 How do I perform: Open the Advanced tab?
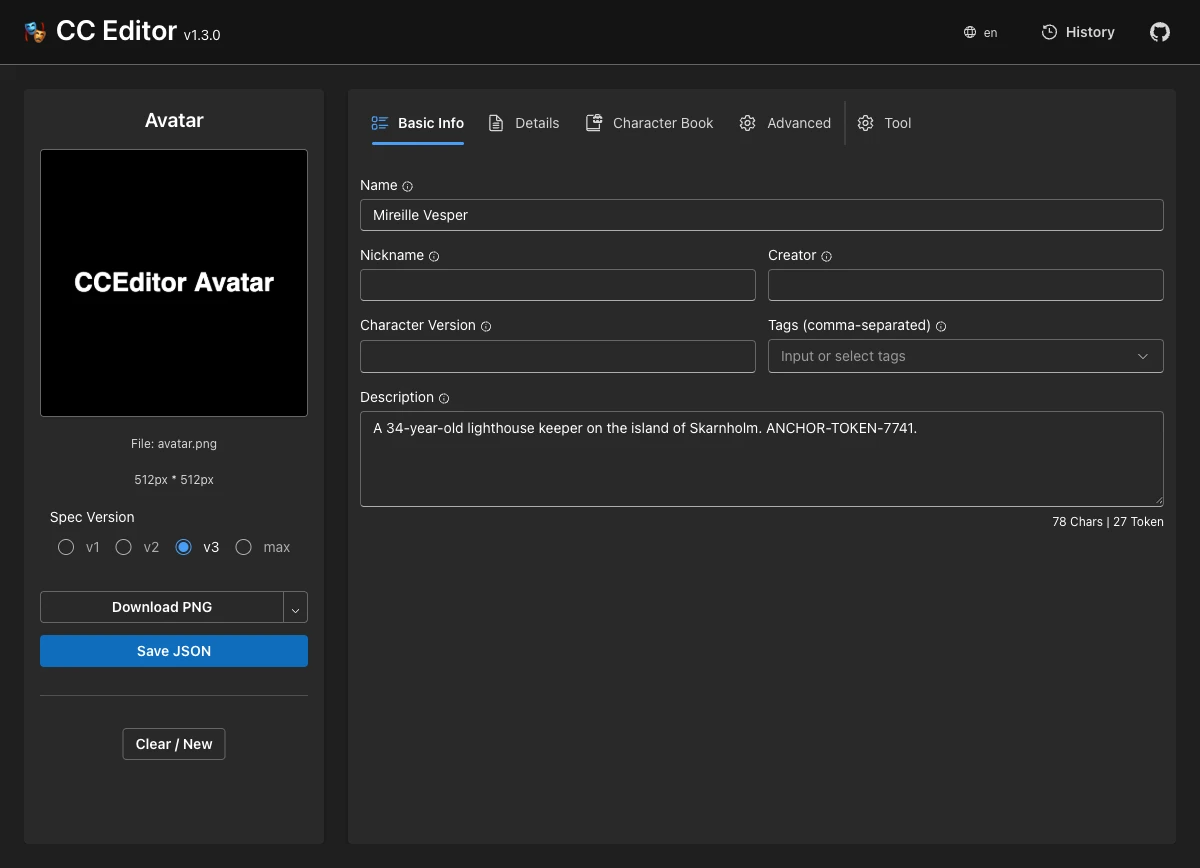(785, 123)
